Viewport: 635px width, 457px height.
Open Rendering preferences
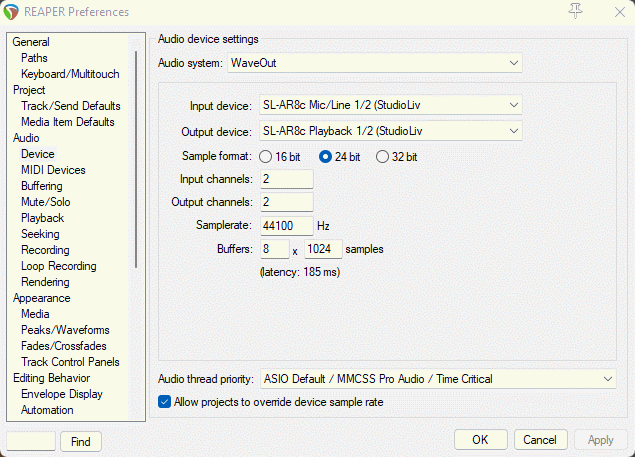45,282
